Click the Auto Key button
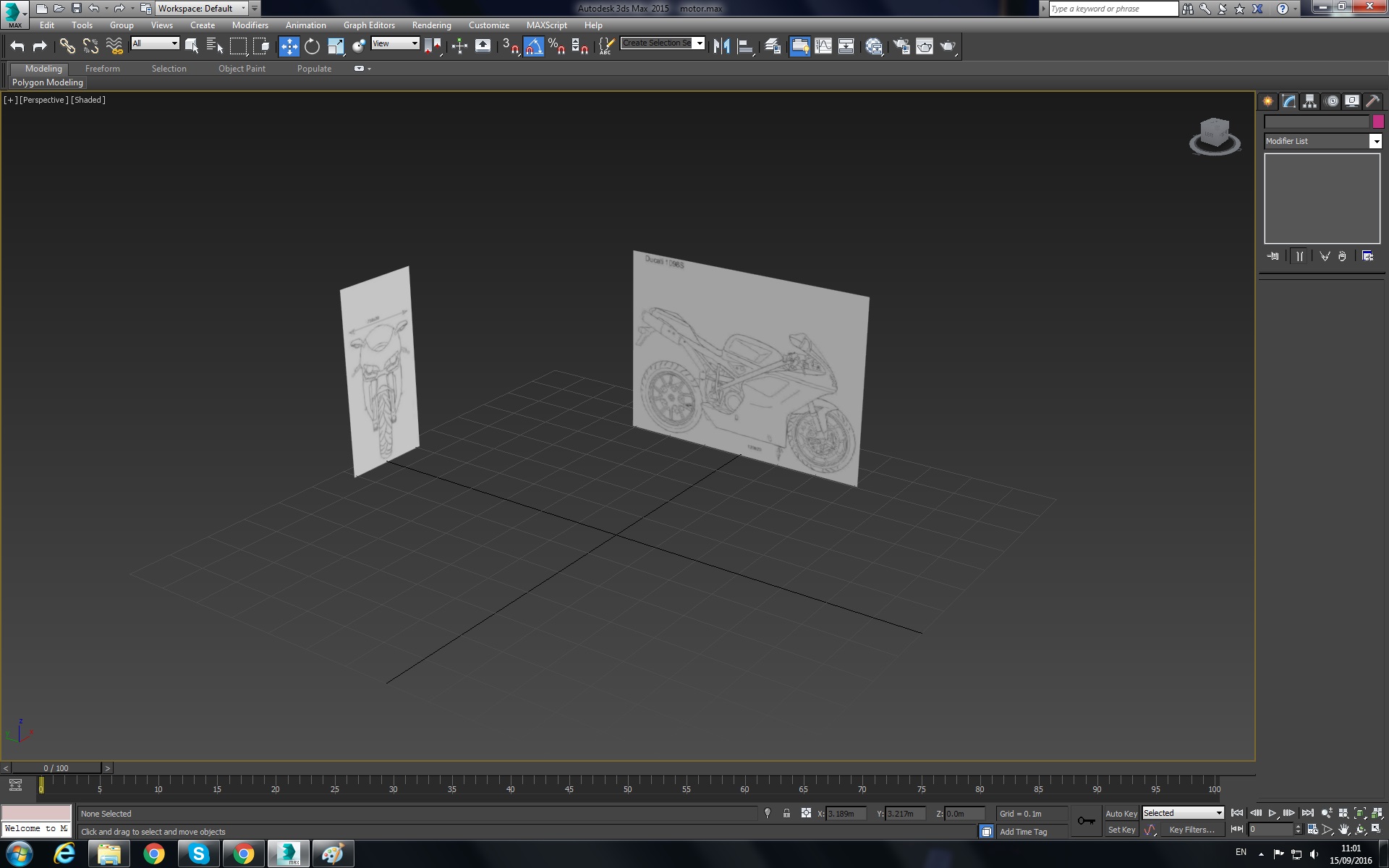1389x868 pixels. click(1121, 814)
